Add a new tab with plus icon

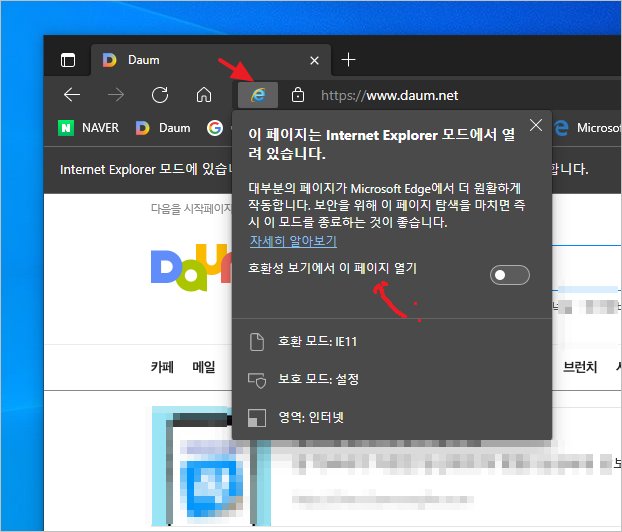(x=348, y=60)
